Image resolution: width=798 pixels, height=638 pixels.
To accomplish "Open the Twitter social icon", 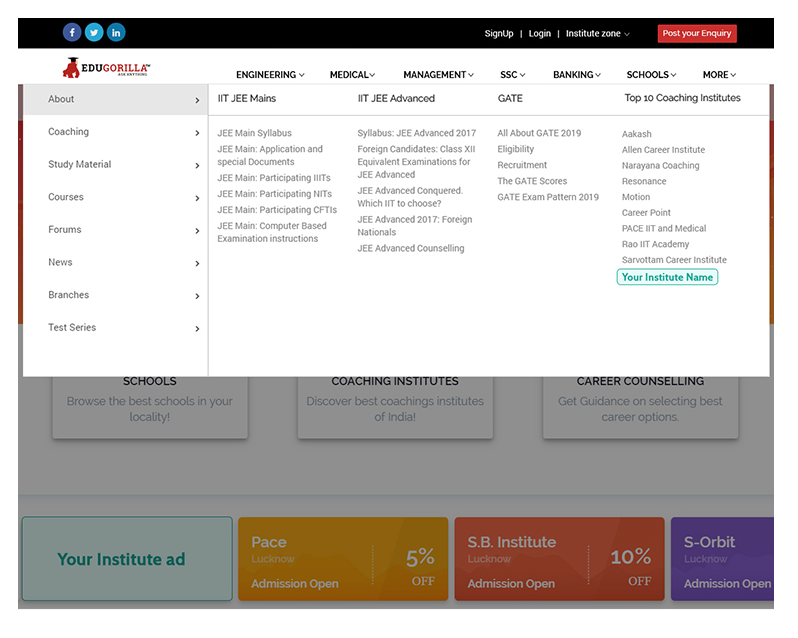I will (x=94, y=33).
